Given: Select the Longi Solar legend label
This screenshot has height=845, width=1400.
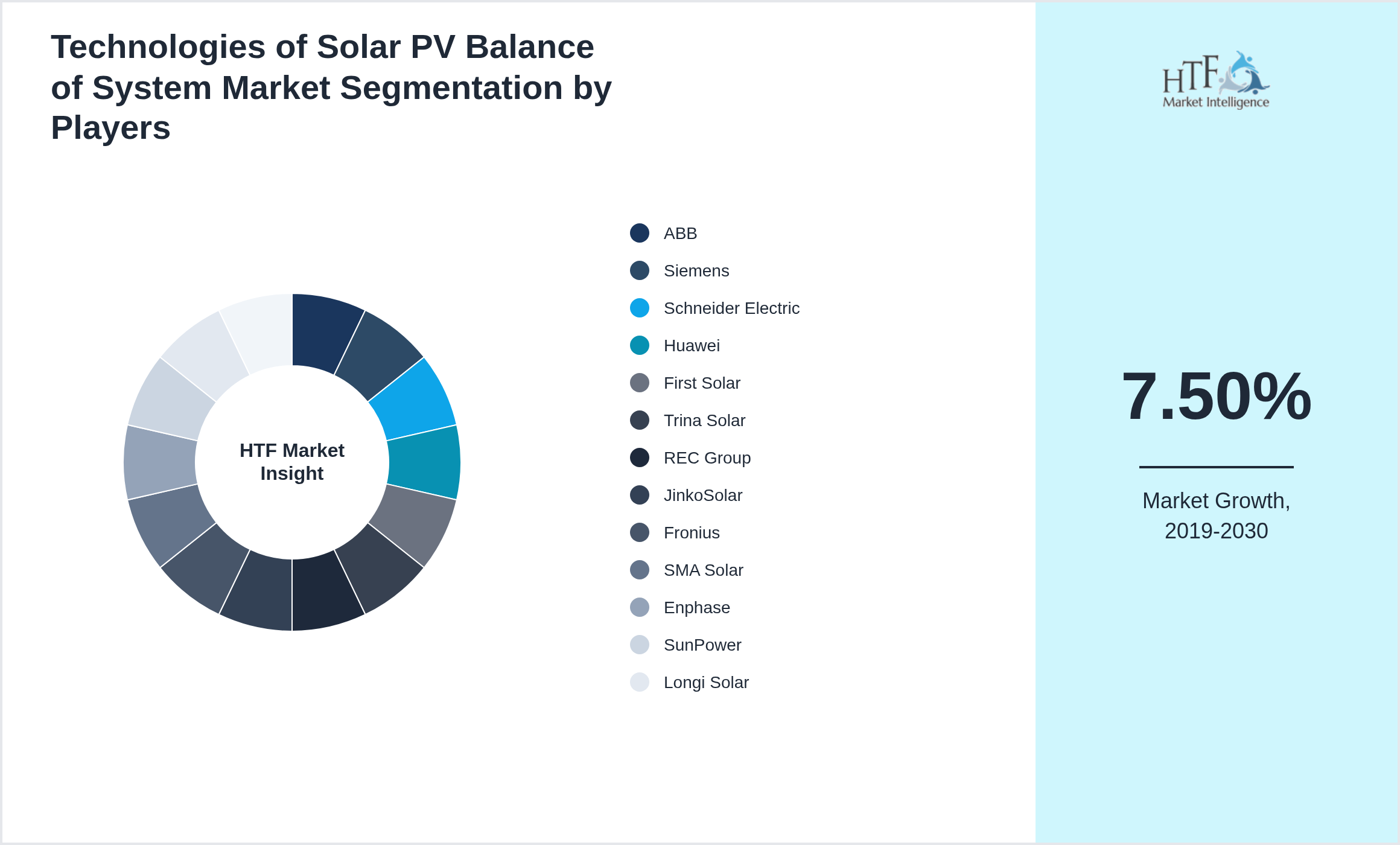Looking at the screenshot, I should 705,682.
